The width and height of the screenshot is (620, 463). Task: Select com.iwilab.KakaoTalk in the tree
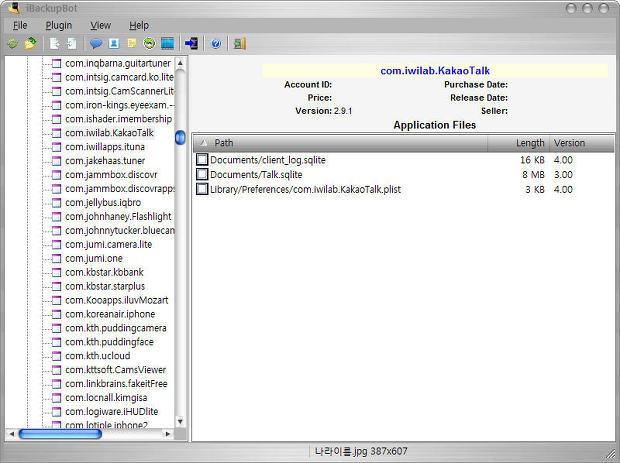click(x=109, y=133)
